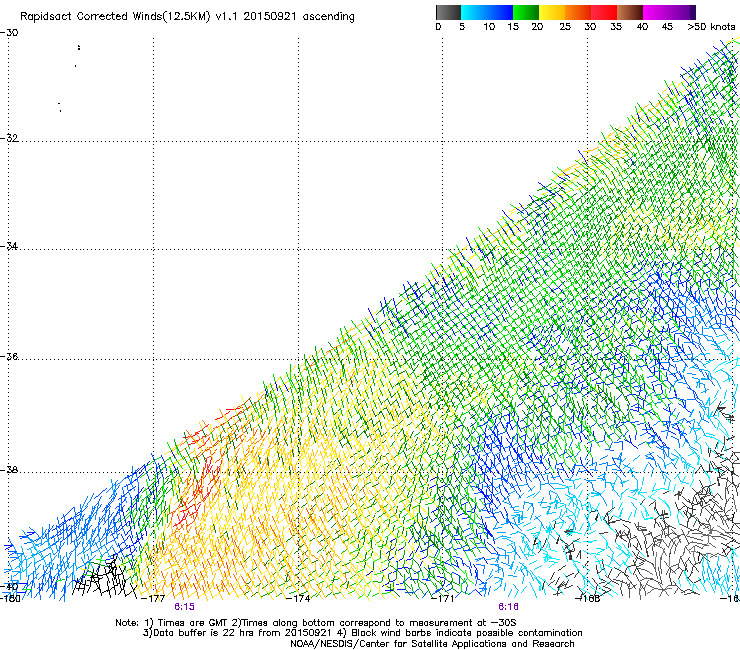
Task: Click the '-30' latitude axis label
Action: coord(9,33)
